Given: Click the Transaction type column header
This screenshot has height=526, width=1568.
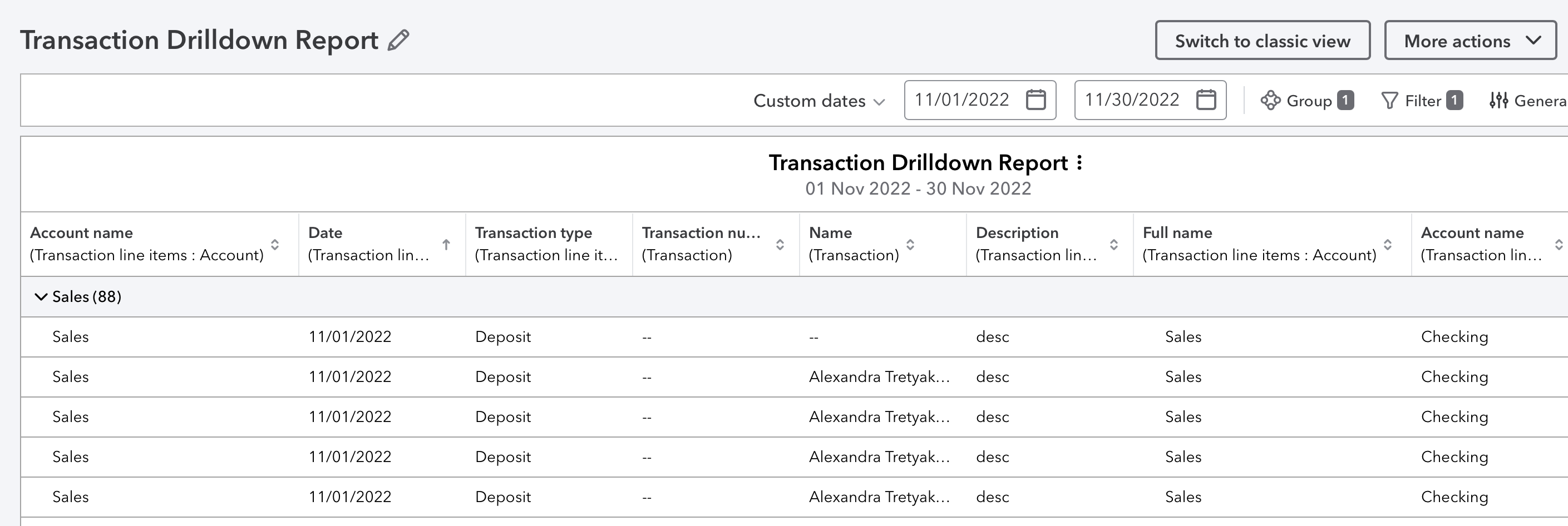Looking at the screenshot, I should click(x=549, y=245).
